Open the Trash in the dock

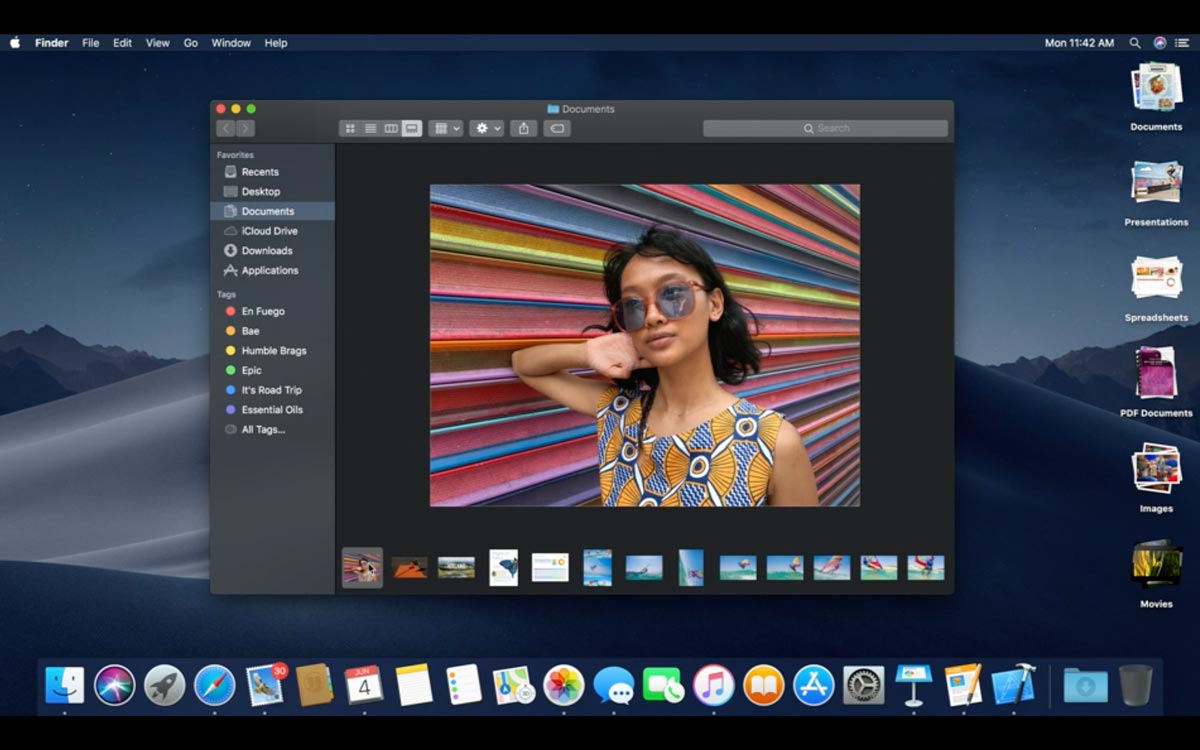tap(1136, 685)
